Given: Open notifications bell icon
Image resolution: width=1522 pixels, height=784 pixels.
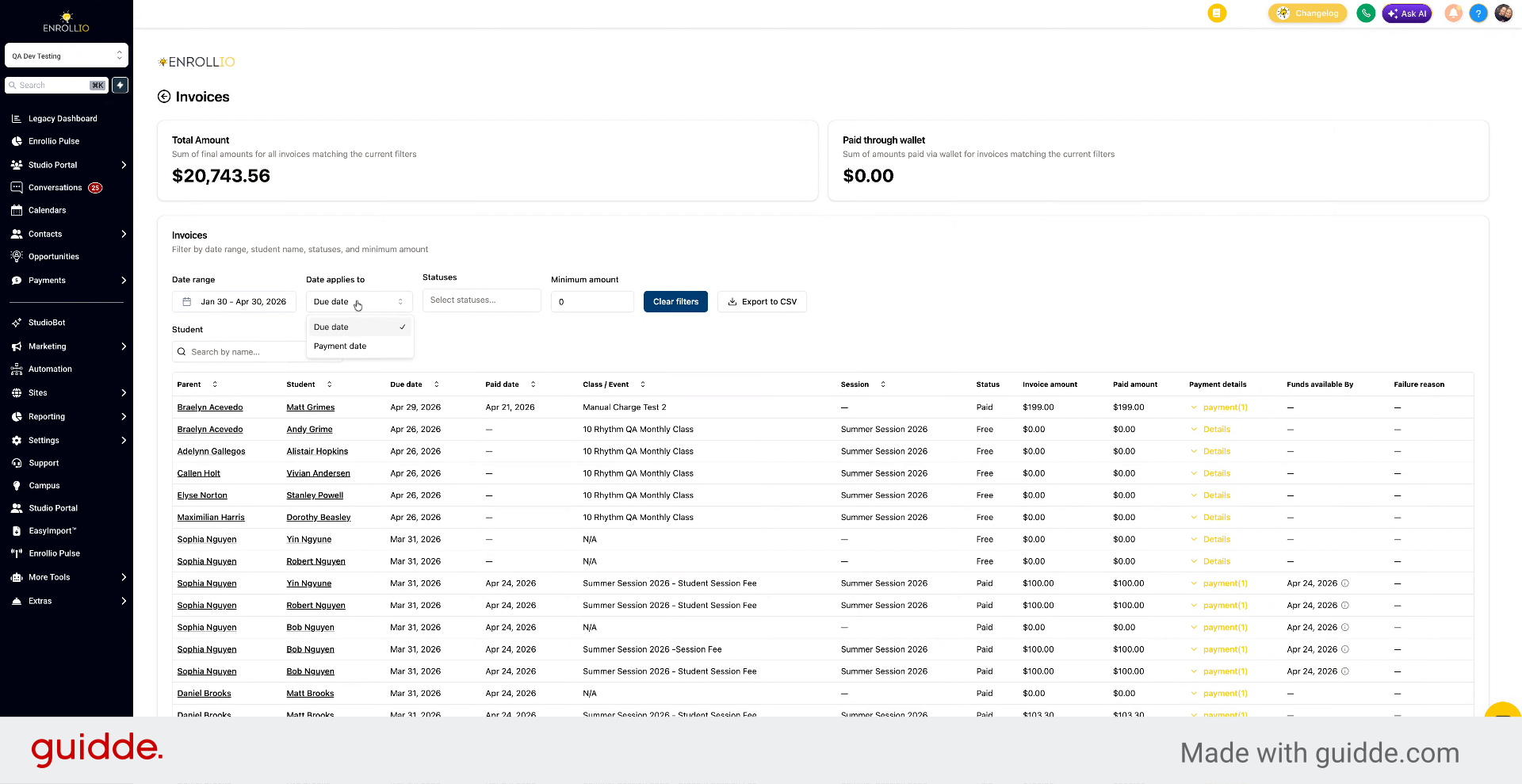Looking at the screenshot, I should 1453,13.
